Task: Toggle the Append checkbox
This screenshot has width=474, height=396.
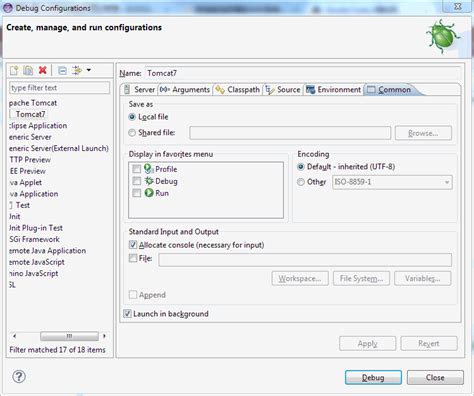Action: pyautogui.click(x=133, y=295)
